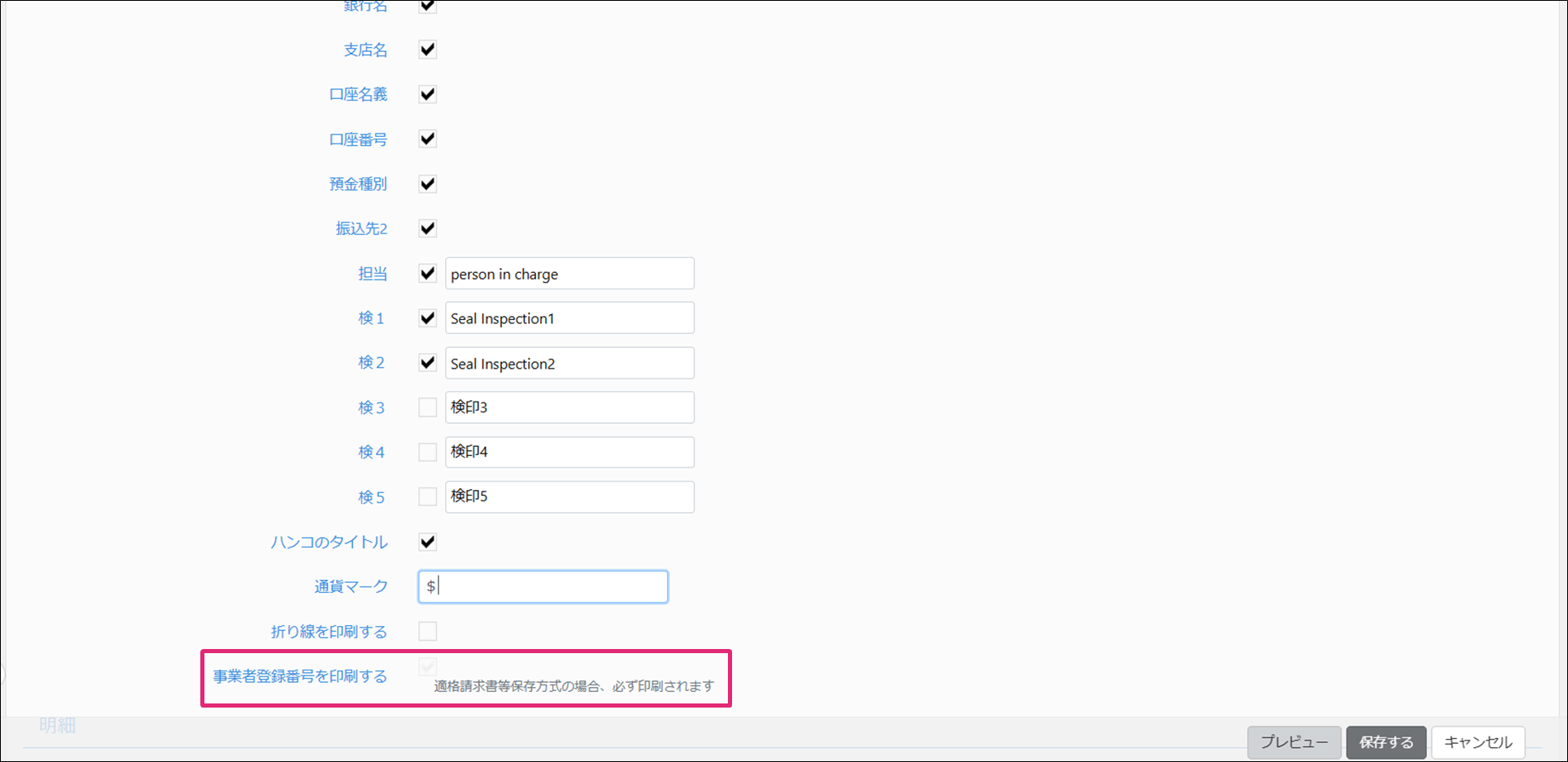The height and width of the screenshot is (762, 1568).
Task: Toggle the 預金種別 checkbox
Action: 427,184
